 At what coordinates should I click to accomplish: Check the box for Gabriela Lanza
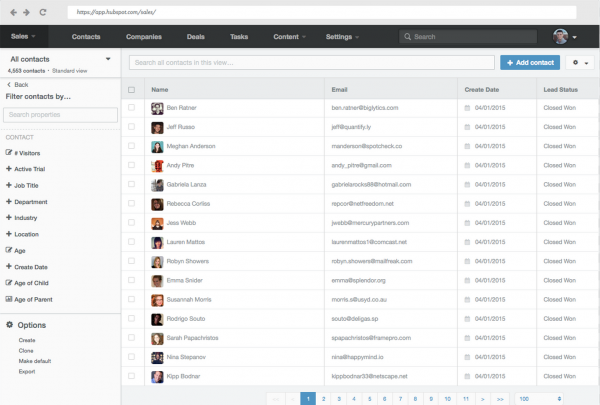(x=132, y=184)
